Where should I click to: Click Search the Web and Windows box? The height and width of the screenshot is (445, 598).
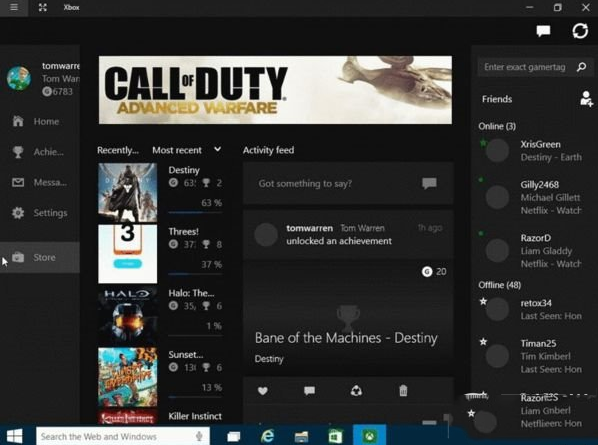(x=123, y=436)
